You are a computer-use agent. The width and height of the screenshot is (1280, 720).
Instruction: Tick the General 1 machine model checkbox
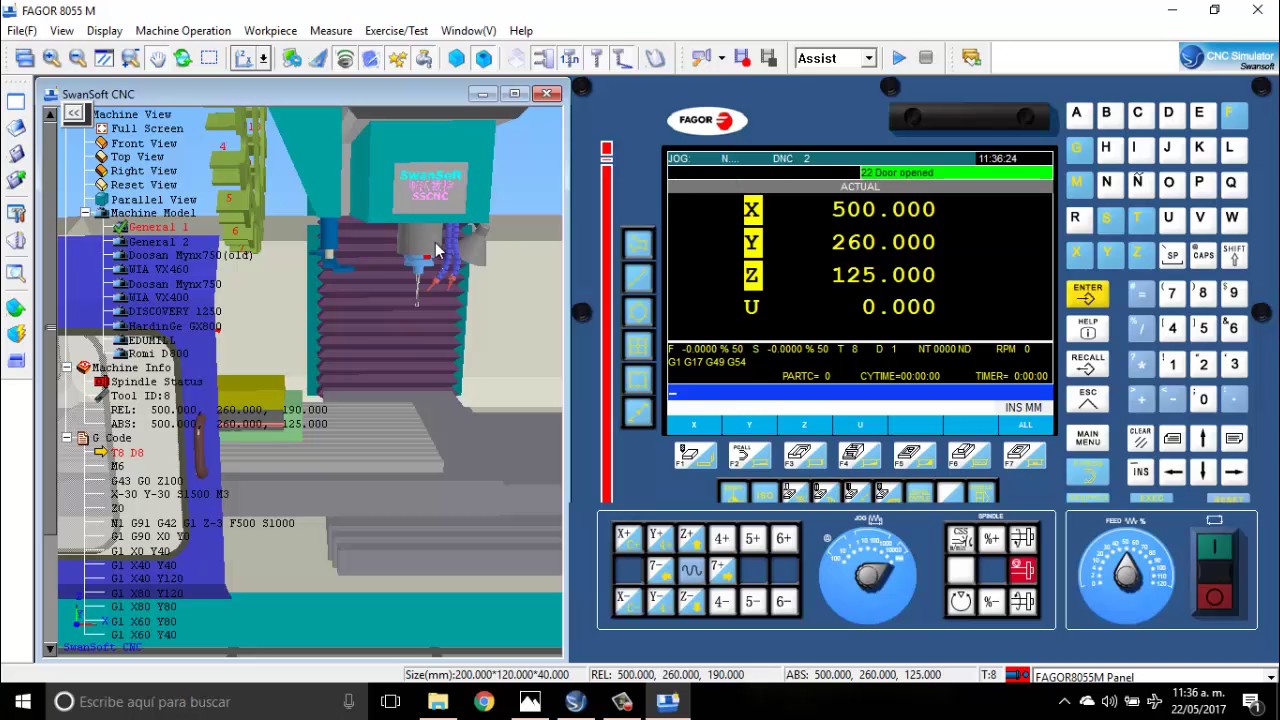tap(121, 227)
